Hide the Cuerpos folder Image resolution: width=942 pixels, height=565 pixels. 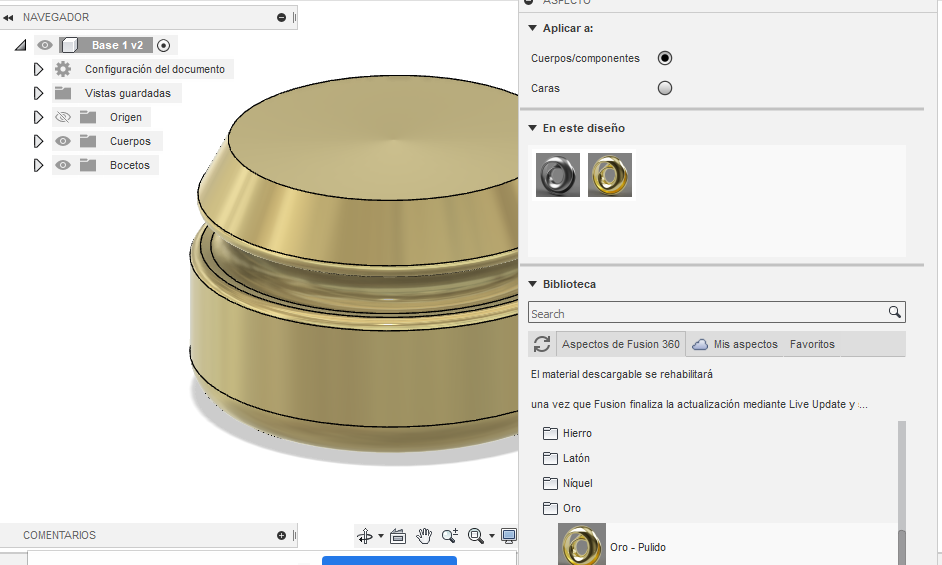coord(63,141)
